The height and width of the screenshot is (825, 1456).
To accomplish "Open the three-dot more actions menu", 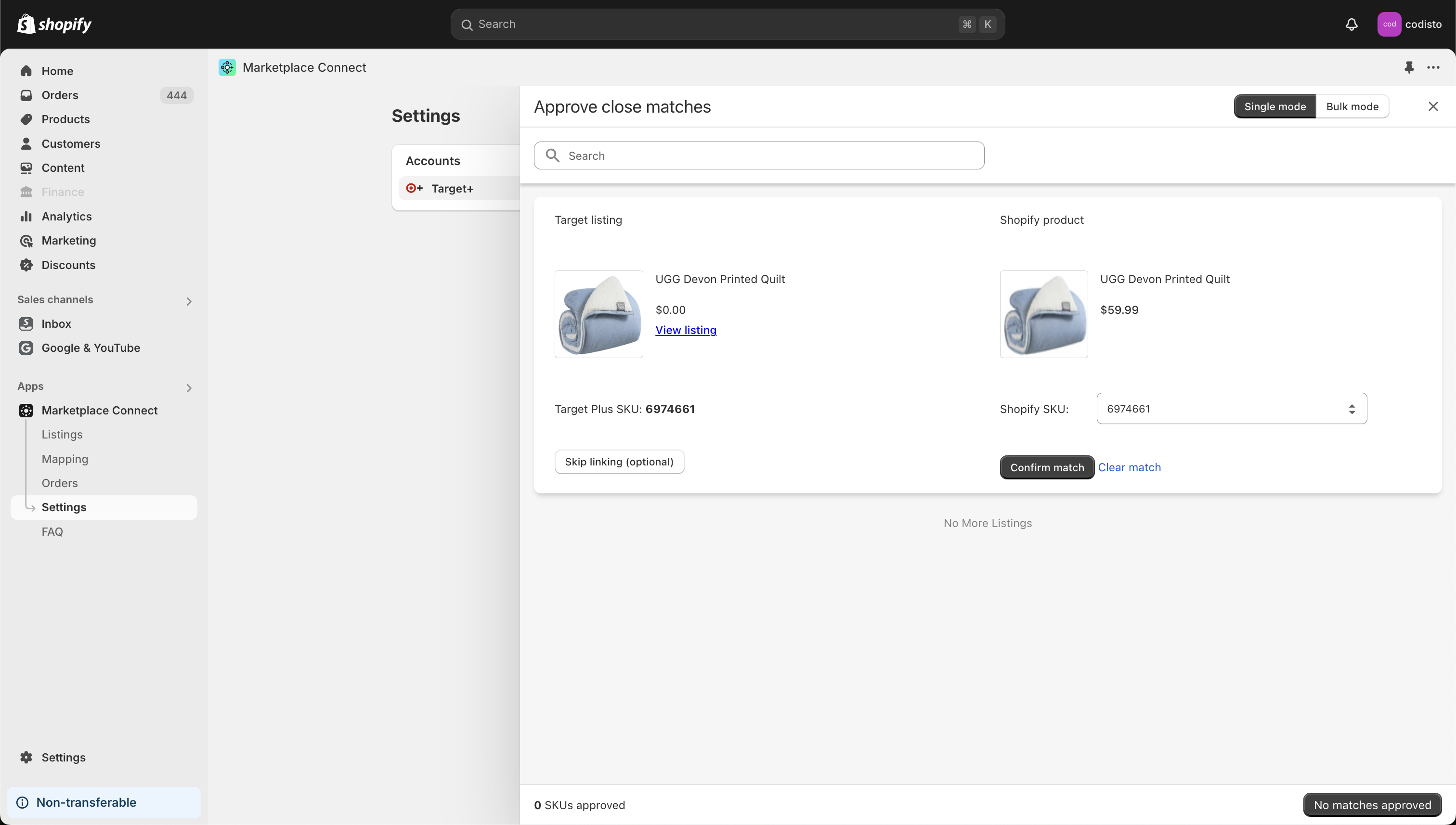I will 1433,67.
